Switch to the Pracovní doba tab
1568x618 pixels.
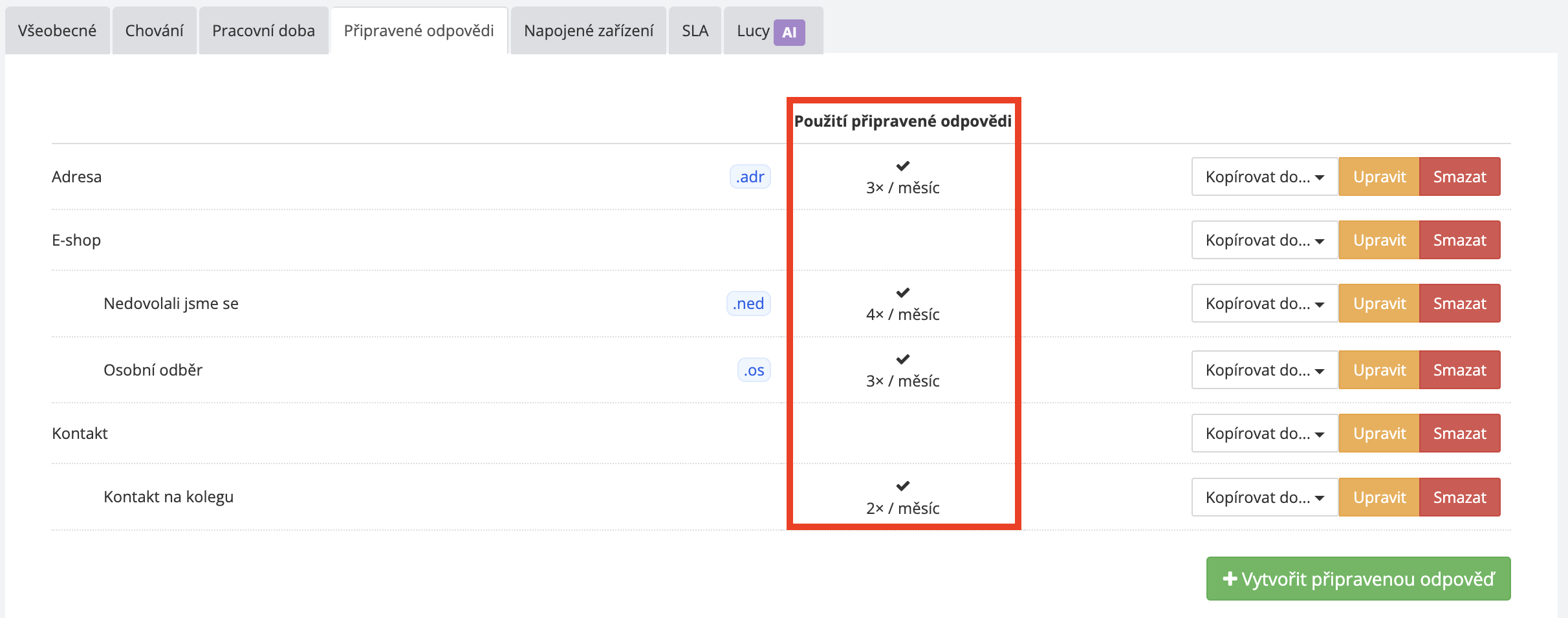(263, 30)
